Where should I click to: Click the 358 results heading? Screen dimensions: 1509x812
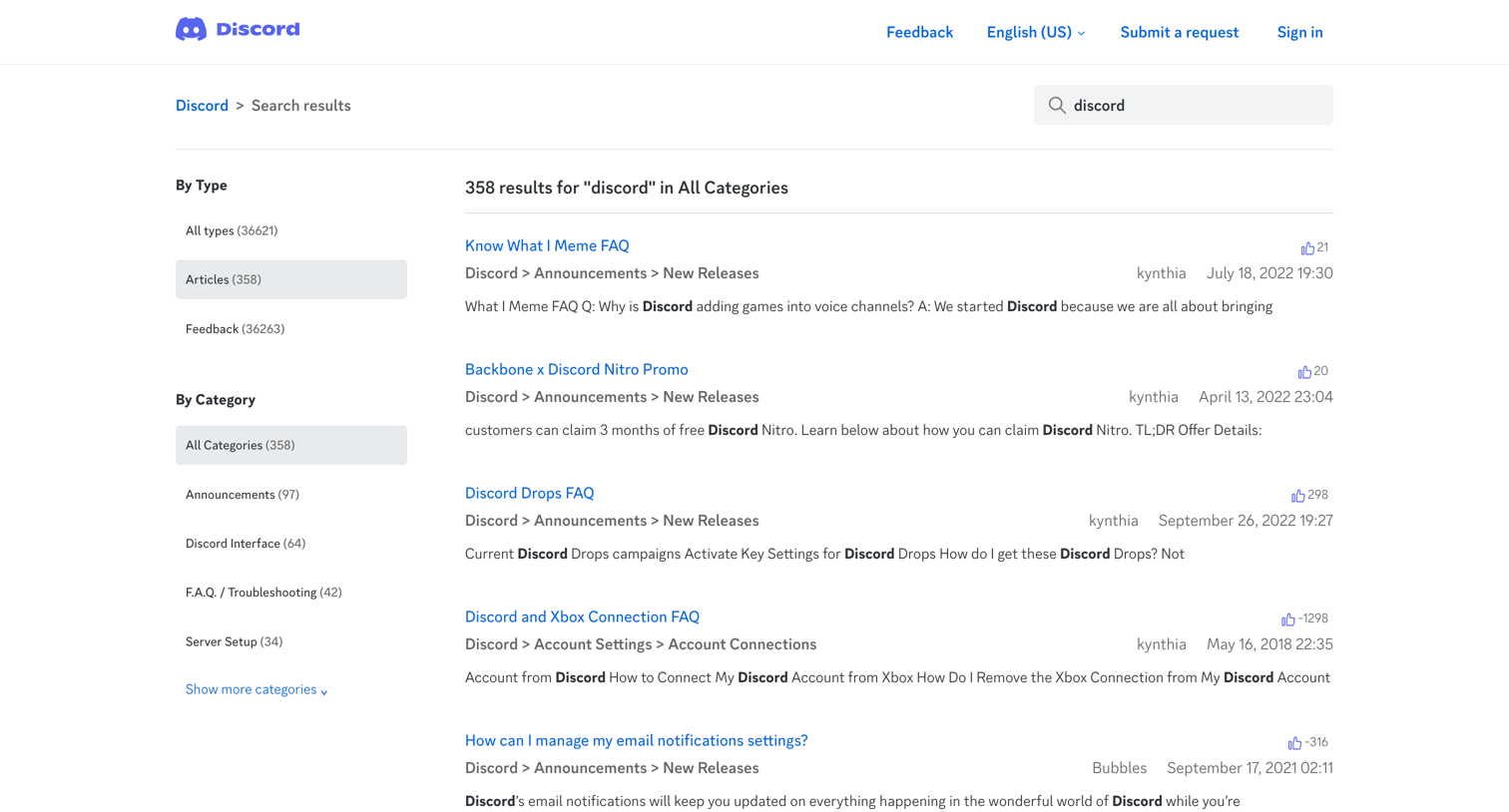[x=626, y=188]
